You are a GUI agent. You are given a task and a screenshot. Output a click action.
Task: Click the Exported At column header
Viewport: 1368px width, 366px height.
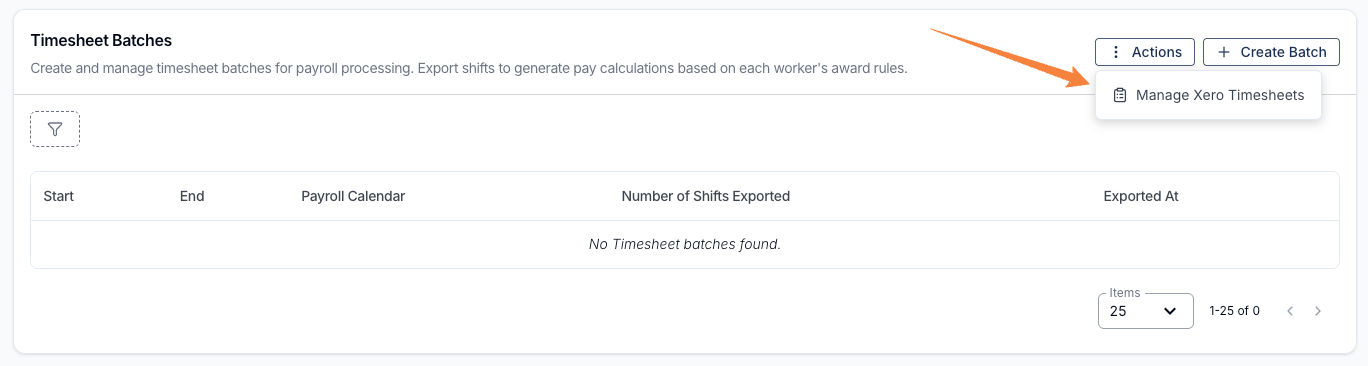pos(1141,196)
